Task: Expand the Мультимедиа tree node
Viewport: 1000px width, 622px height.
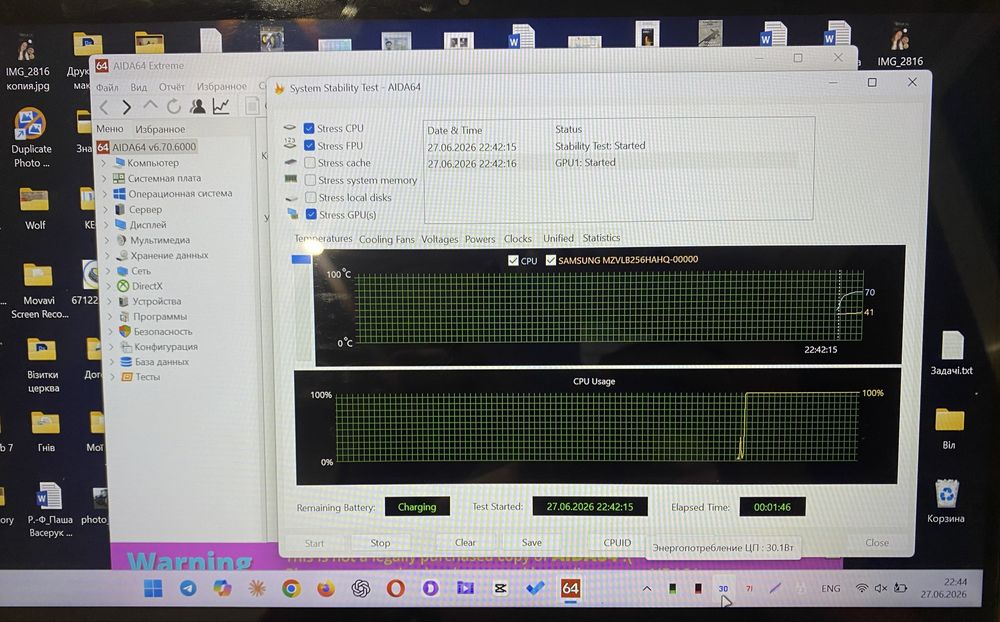Action: coord(107,240)
